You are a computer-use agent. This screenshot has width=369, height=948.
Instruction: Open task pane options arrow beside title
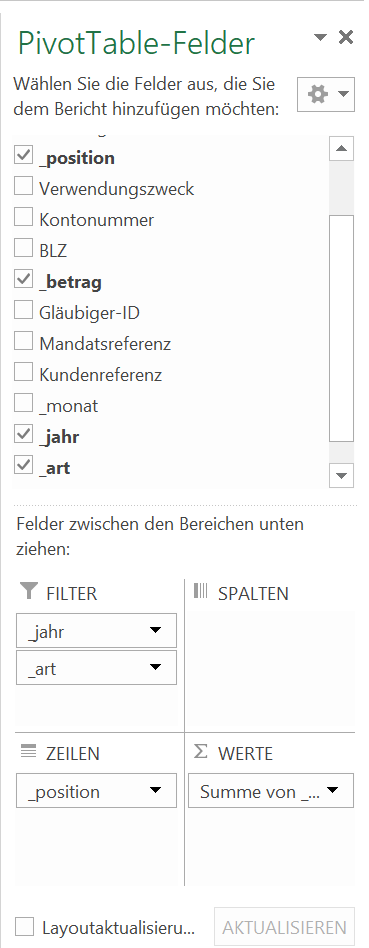click(321, 37)
